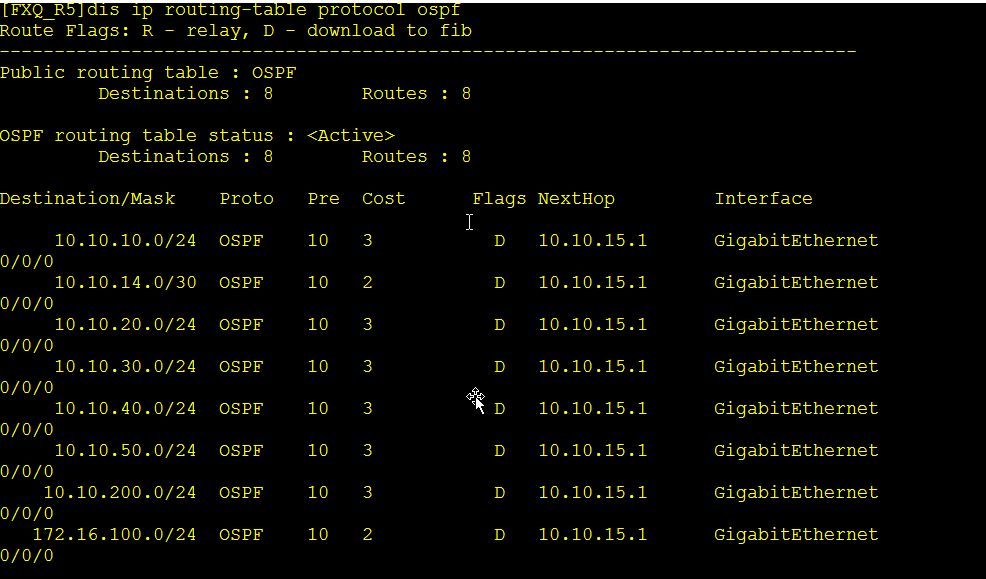Viewport: 986px width, 579px height.
Task: Click the 10.10.50.0/24 destination entry
Action: (x=126, y=451)
